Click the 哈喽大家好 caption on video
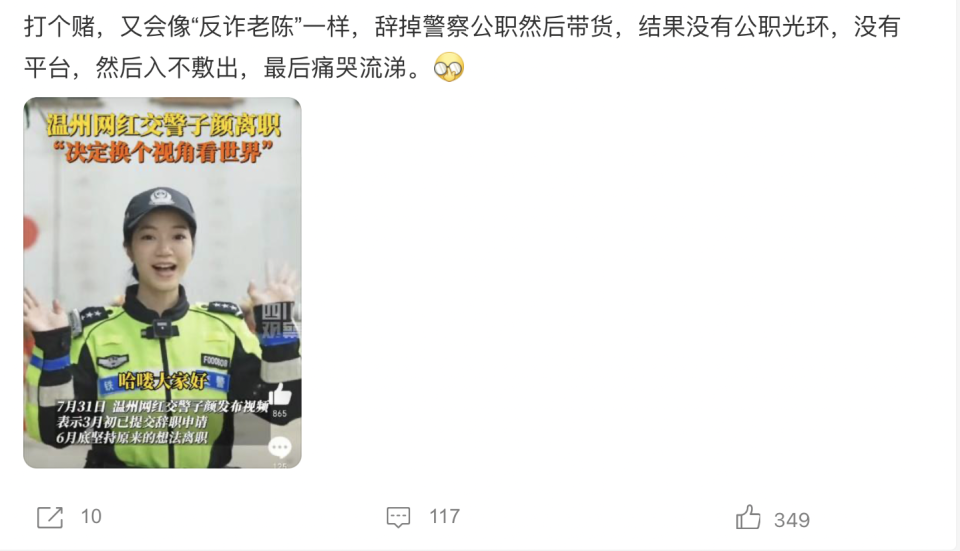Image resolution: width=960 pixels, height=551 pixels. click(x=163, y=381)
